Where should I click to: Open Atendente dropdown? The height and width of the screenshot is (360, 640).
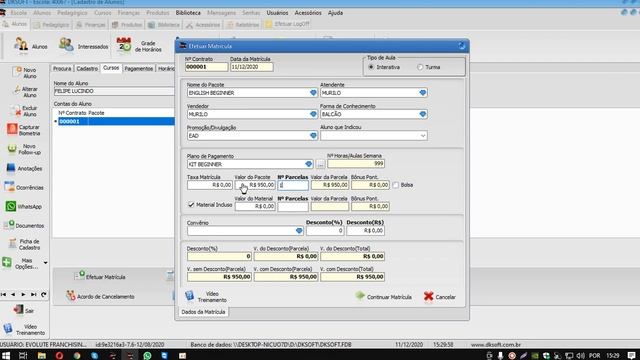[422, 93]
